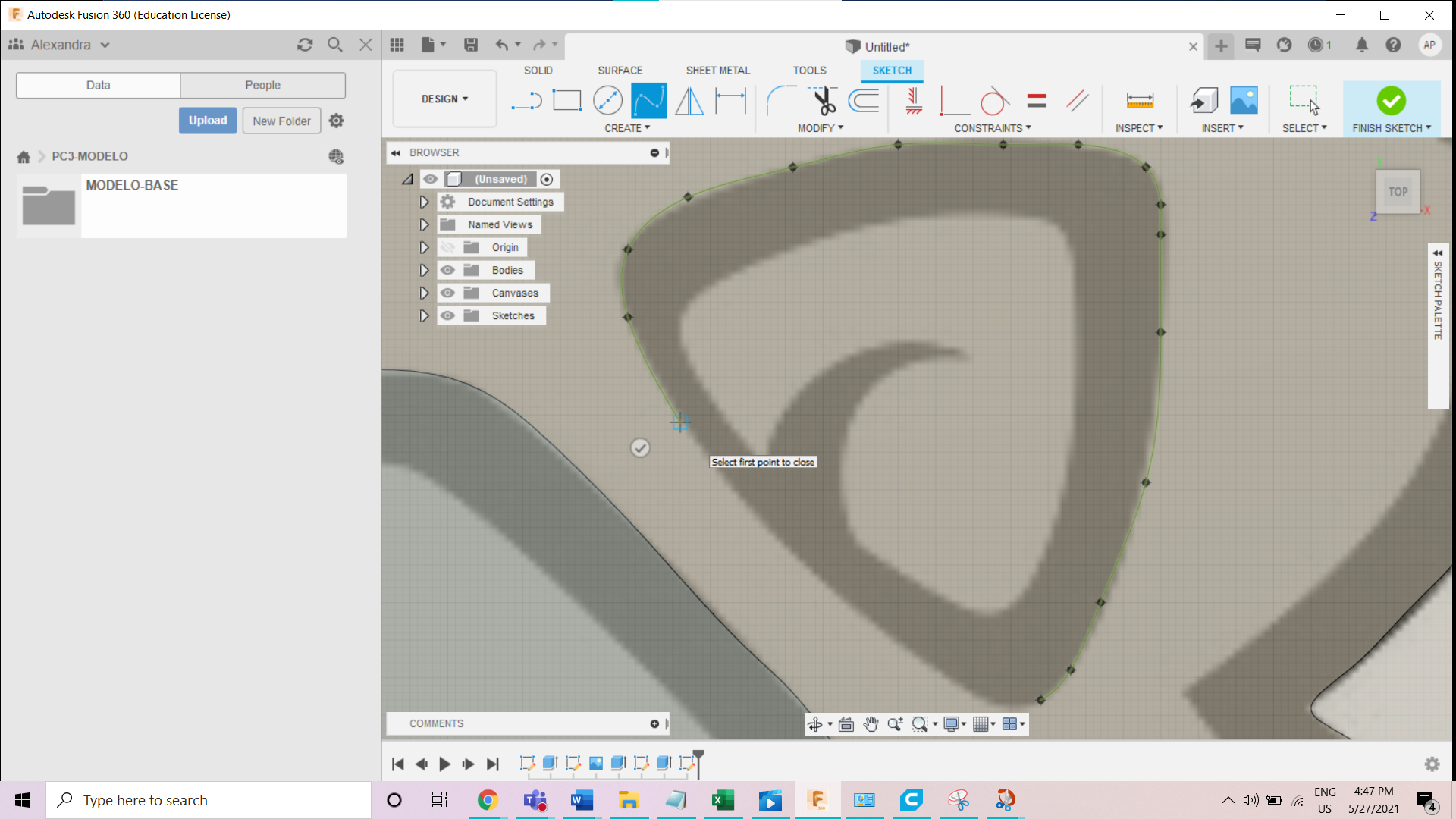The height and width of the screenshot is (819, 1456).
Task: Hide the Canvases folder
Action: [x=447, y=293]
